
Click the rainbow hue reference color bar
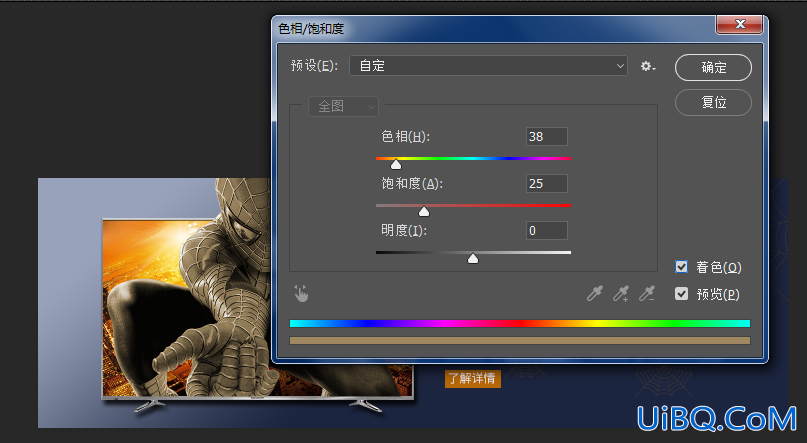pos(520,324)
